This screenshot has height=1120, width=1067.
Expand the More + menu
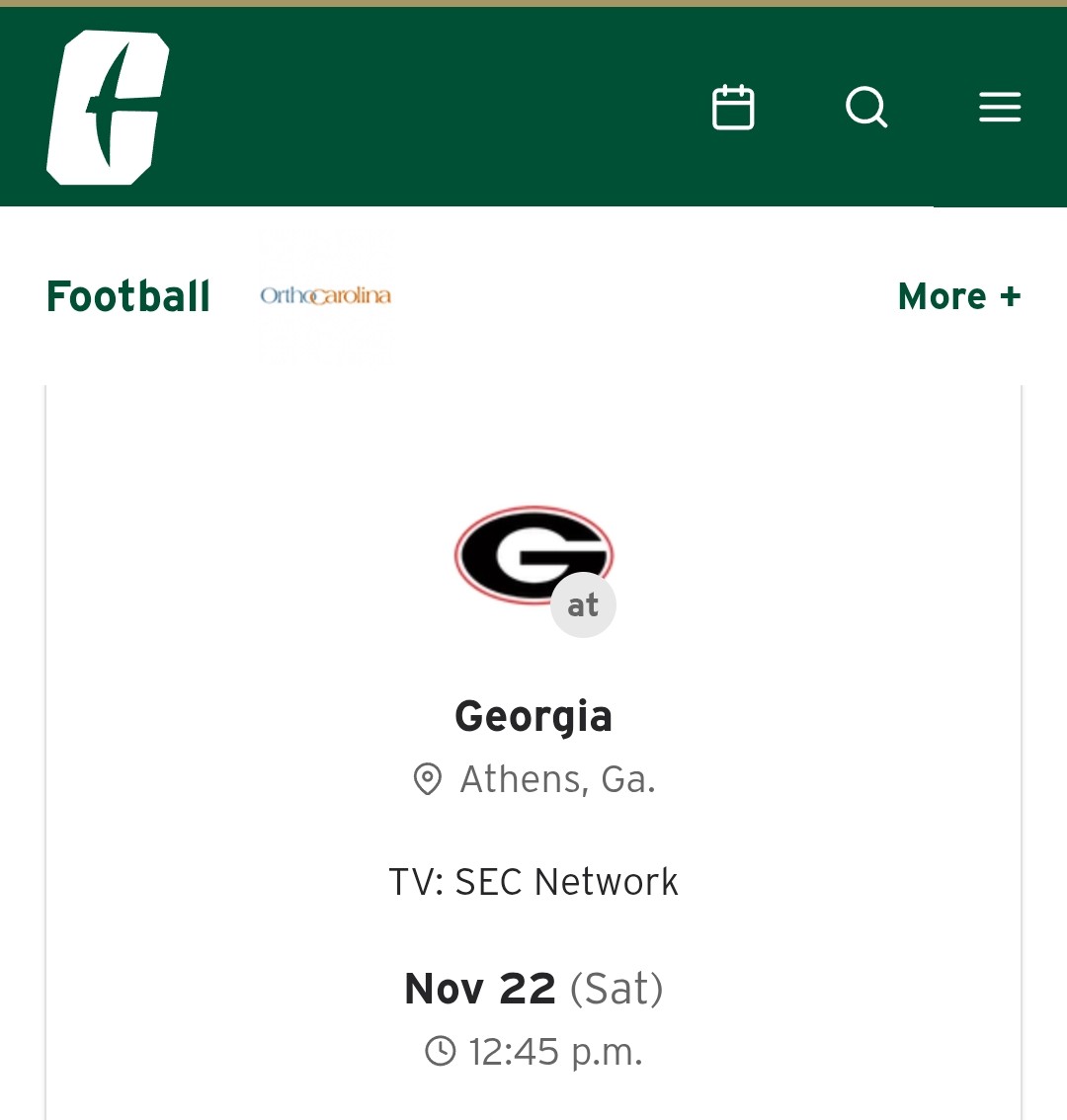(x=958, y=296)
